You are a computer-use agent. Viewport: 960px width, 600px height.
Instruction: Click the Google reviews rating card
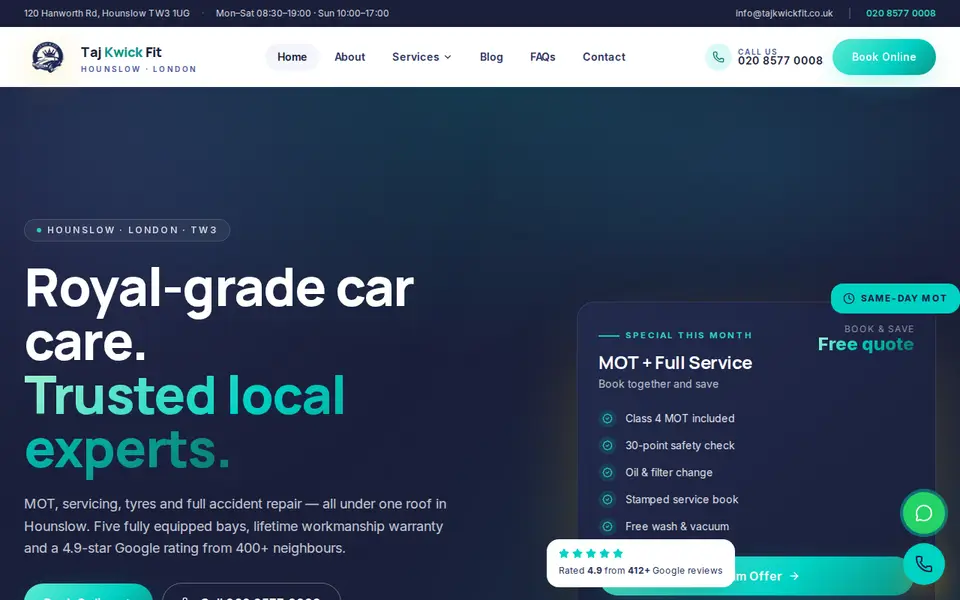coord(640,563)
